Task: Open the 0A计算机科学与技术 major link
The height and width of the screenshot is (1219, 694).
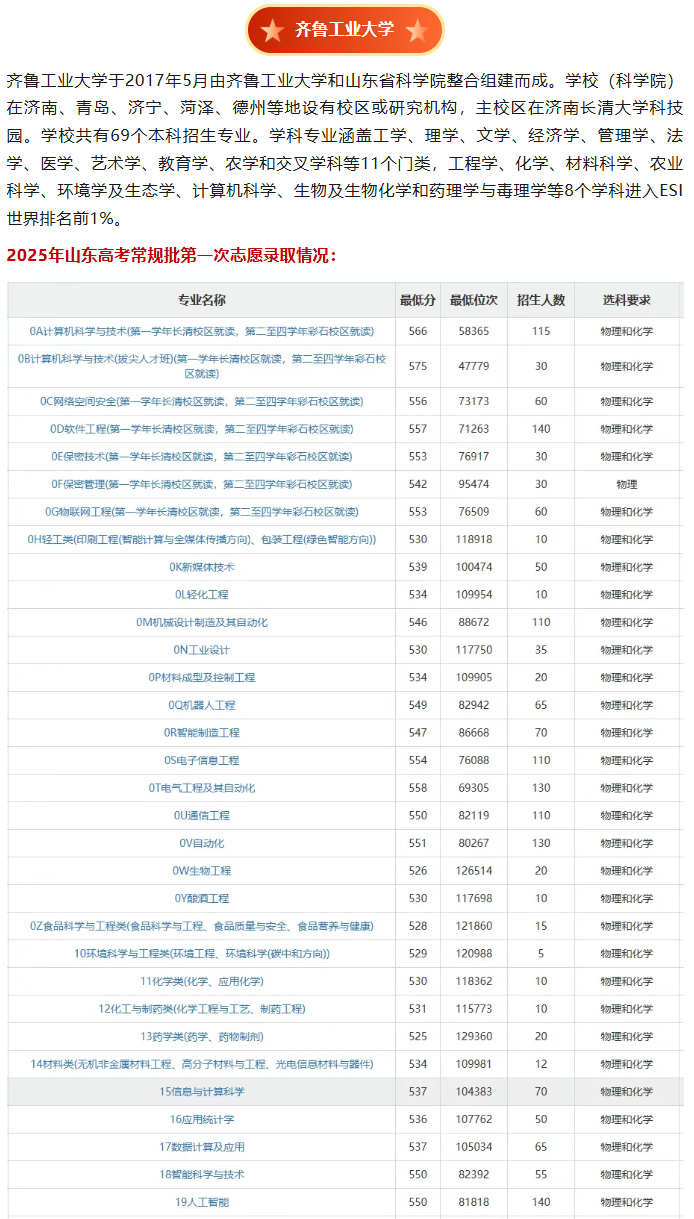Action: point(202,331)
